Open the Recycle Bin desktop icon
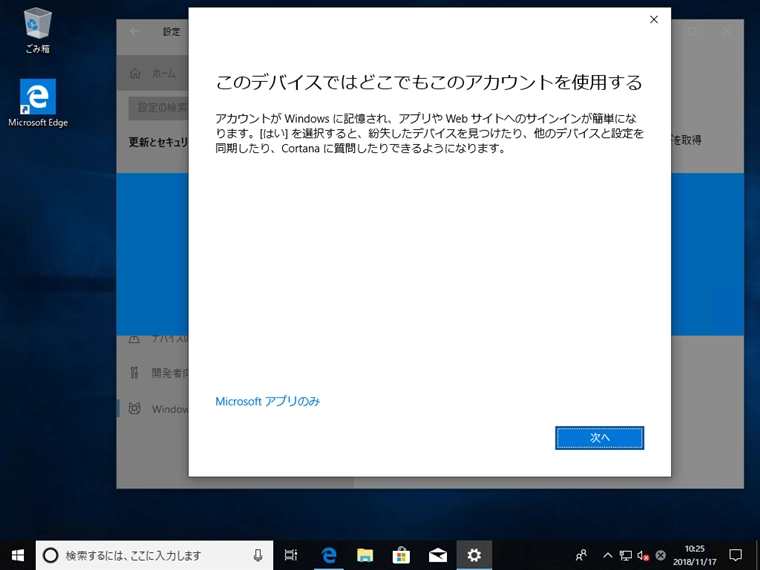 tap(37, 30)
